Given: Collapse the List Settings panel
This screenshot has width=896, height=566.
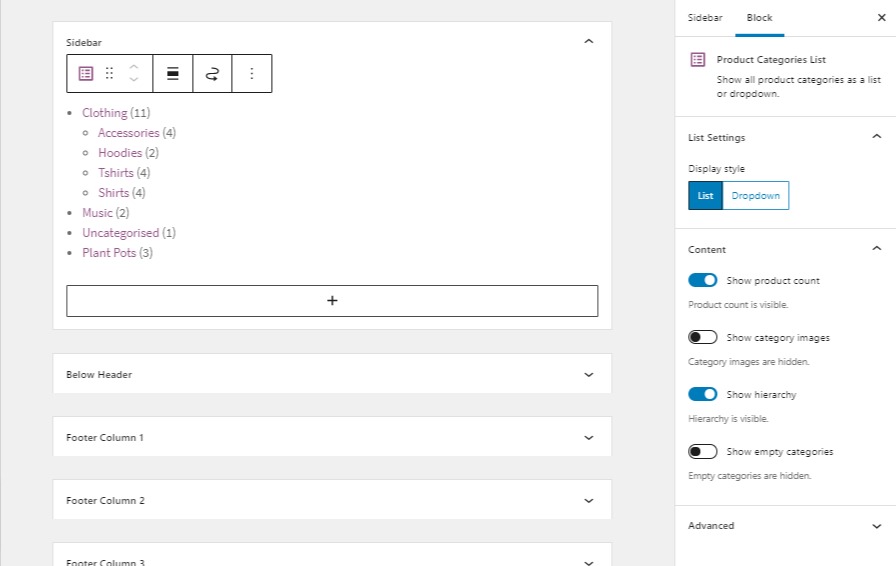Looking at the screenshot, I should 876,137.
